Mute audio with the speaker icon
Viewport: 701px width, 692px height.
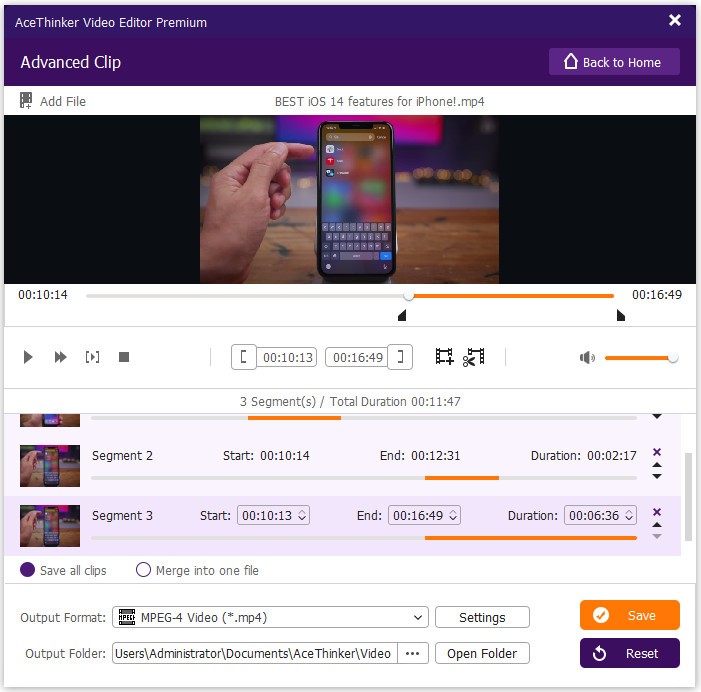587,358
